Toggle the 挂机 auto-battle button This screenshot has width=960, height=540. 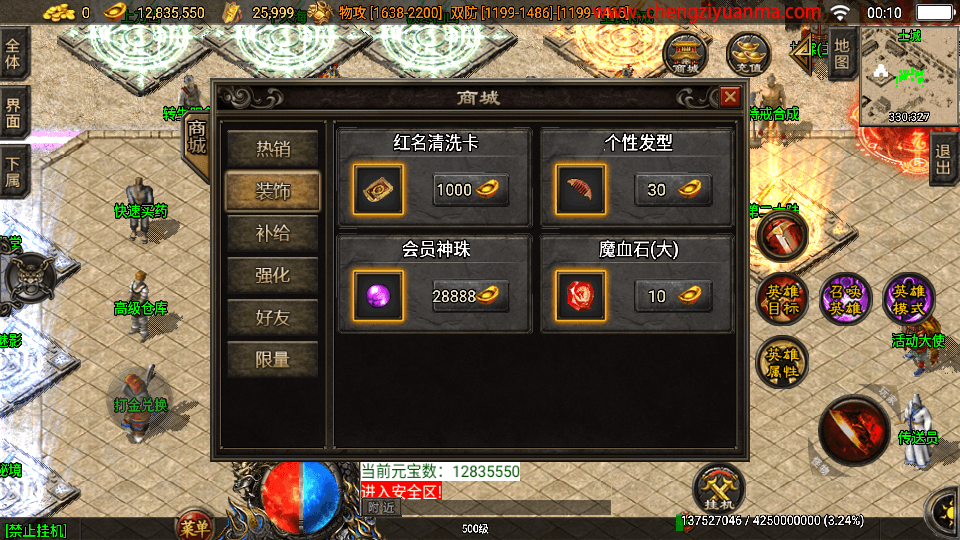(719, 489)
